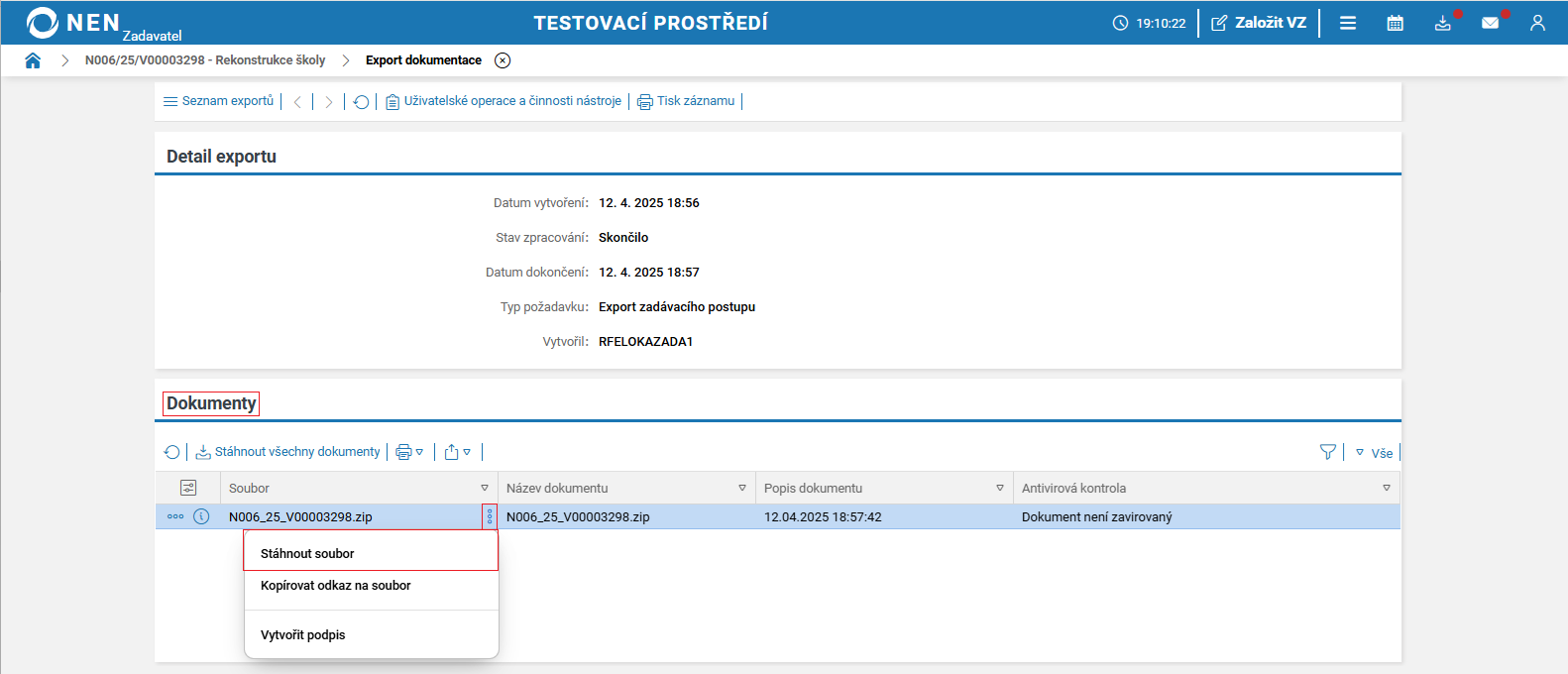Open Soubor column dropdown arrow
The height and width of the screenshot is (674, 1568).
pyautogui.click(x=485, y=488)
